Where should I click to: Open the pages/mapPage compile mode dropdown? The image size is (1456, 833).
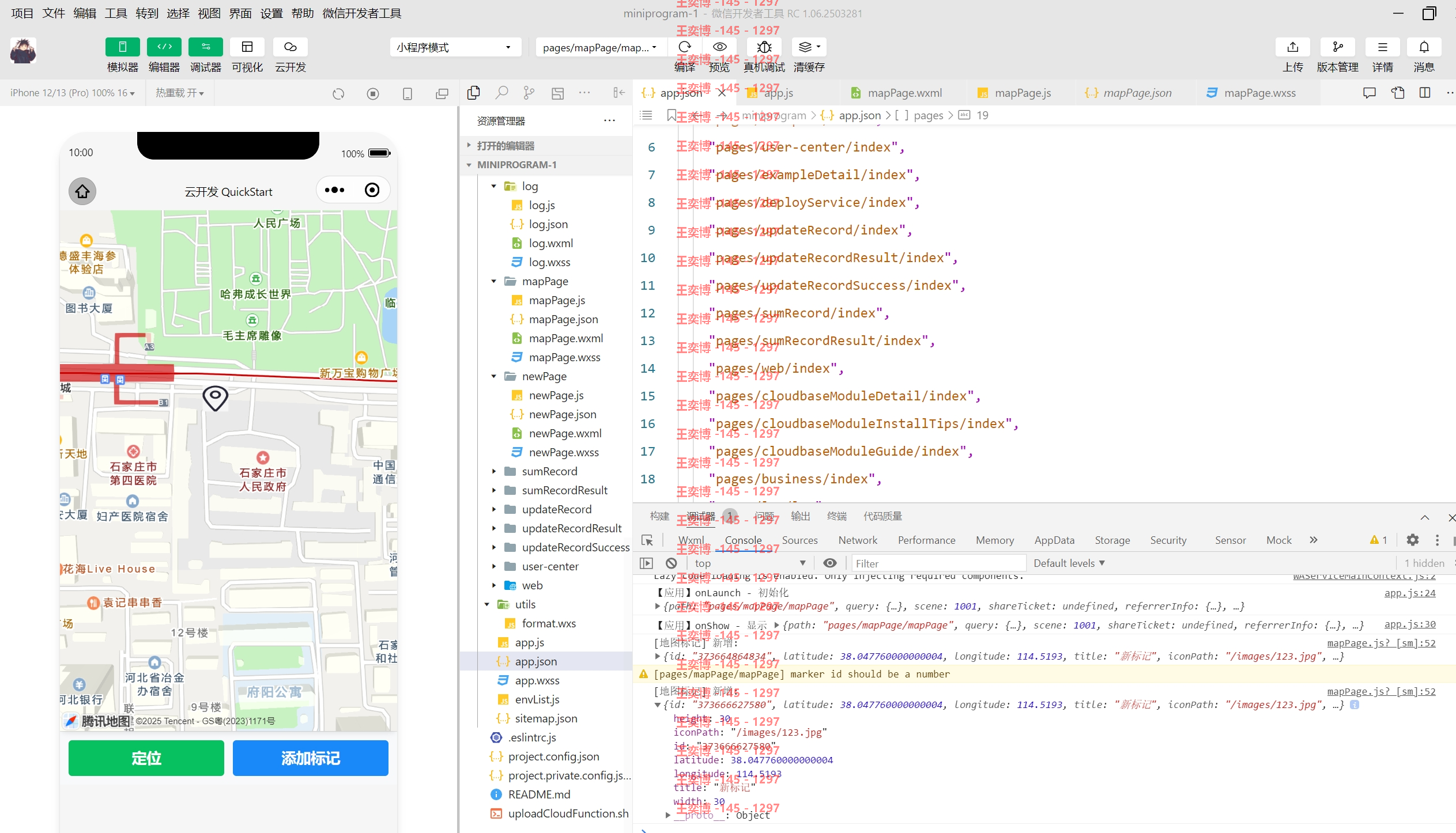click(x=601, y=47)
